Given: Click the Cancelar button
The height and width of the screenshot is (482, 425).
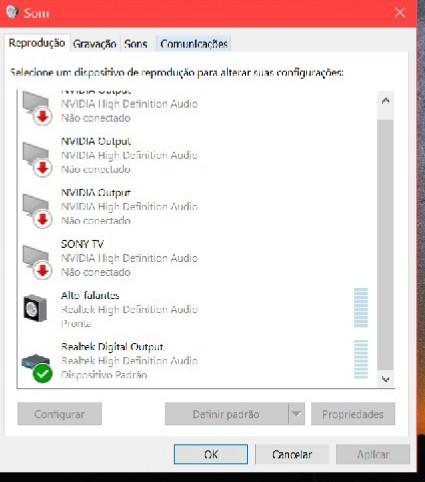Looking at the screenshot, I should tap(292, 454).
